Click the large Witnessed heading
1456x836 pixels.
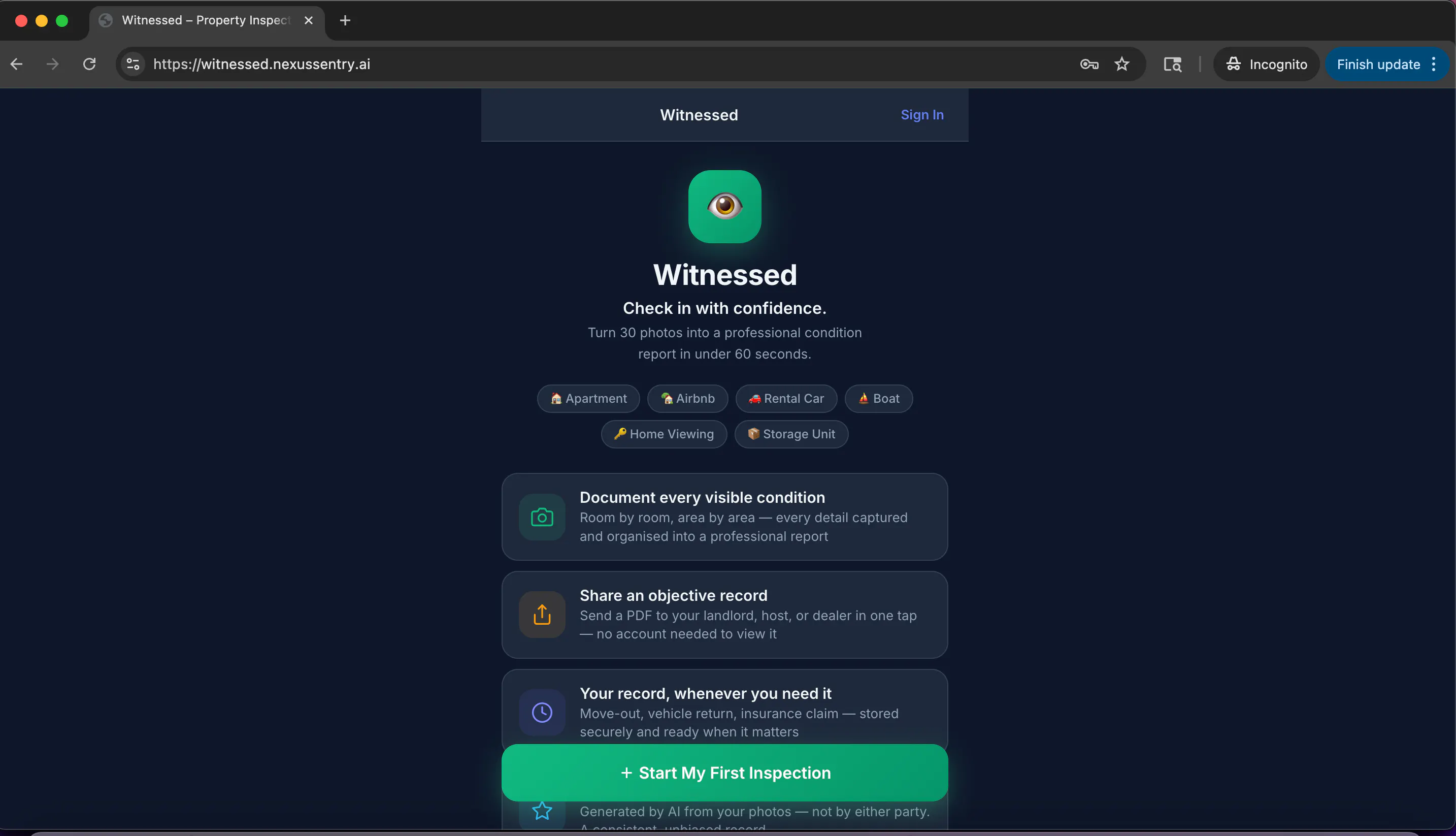[724, 274]
